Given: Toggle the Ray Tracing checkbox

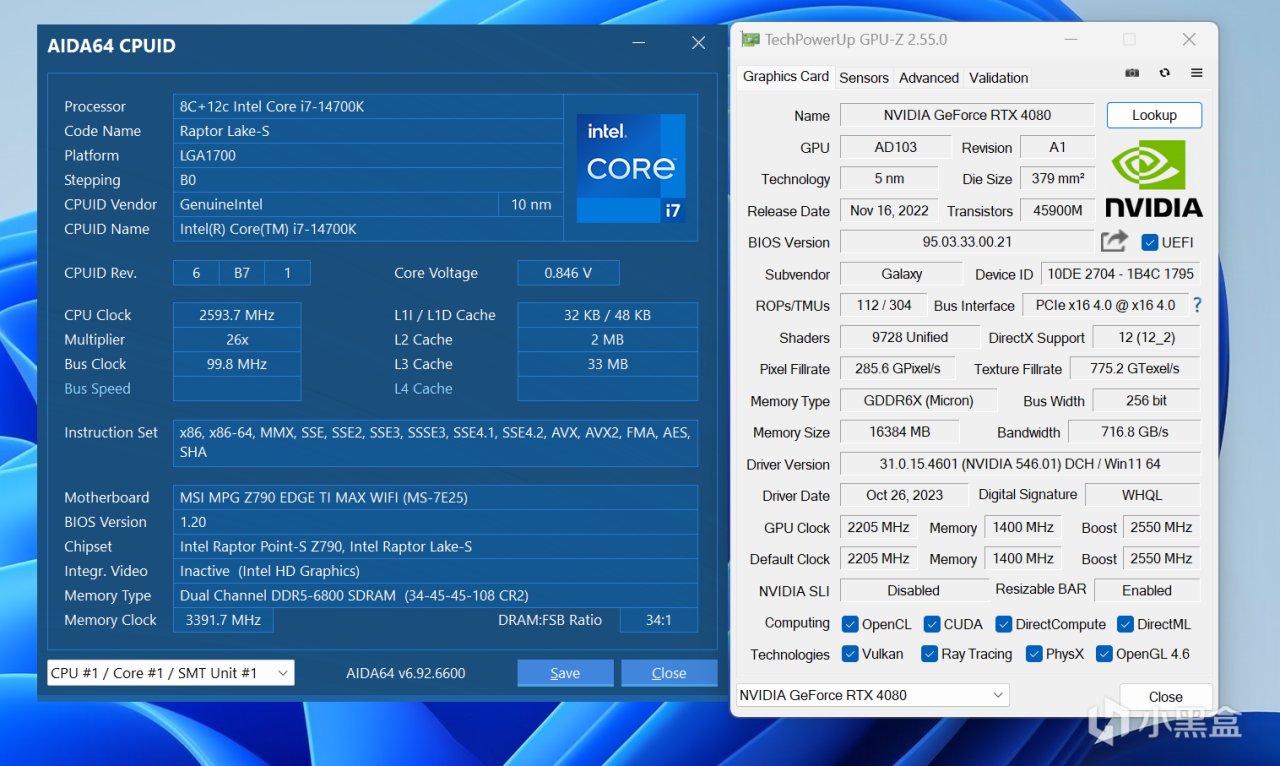Looking at the screenshot, I should tap(930, 654).
